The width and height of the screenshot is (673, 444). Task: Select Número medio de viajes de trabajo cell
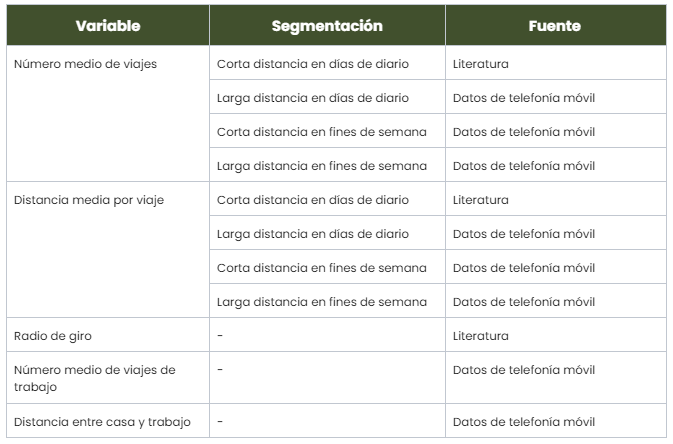(94, 377)
